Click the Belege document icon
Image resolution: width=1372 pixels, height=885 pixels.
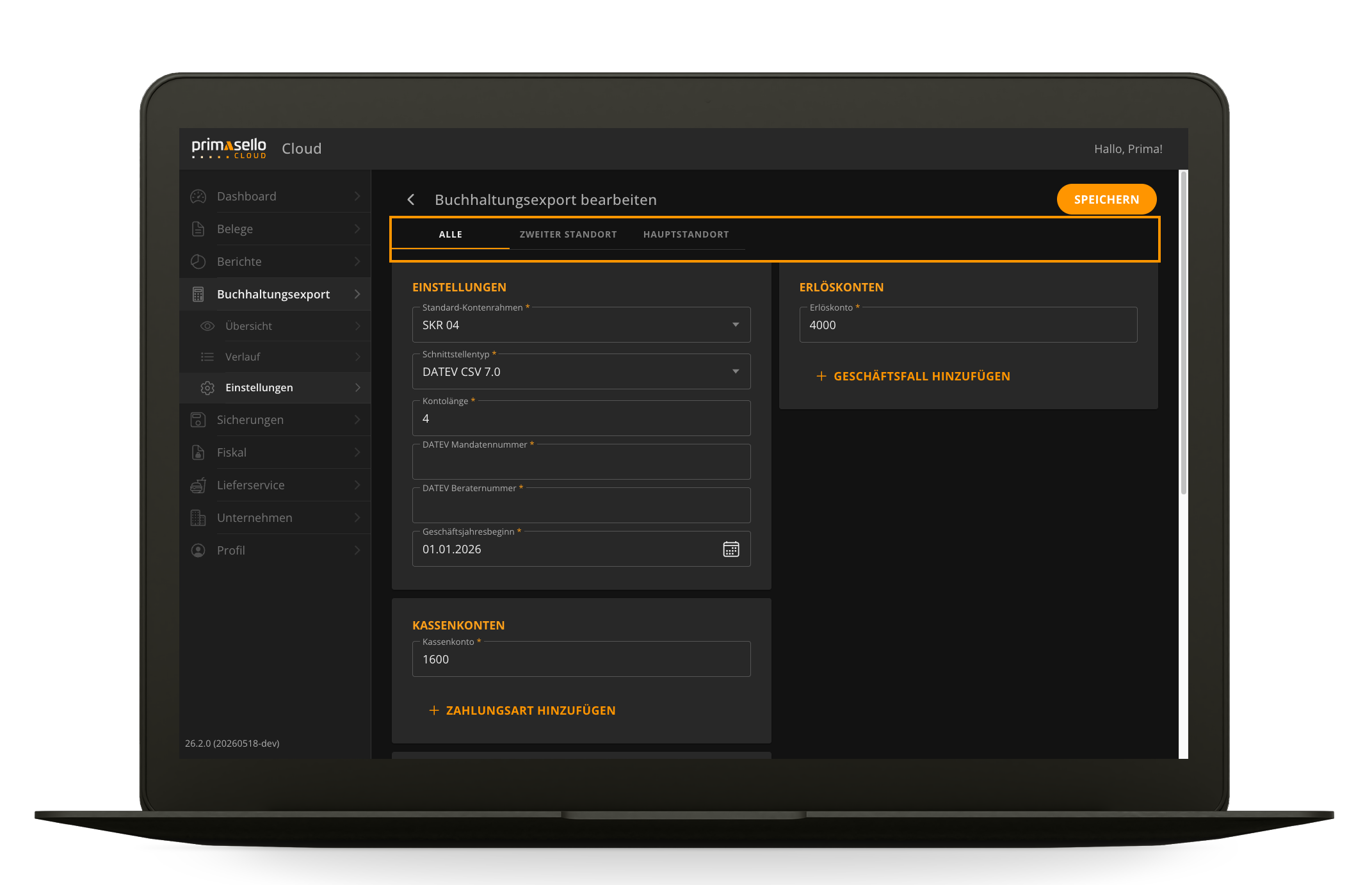[198, 229]
